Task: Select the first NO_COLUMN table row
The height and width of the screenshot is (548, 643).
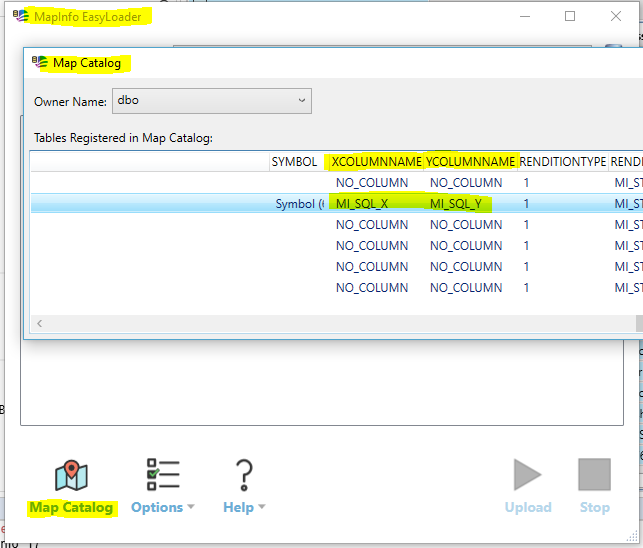Action: click(x=372, y=183)
